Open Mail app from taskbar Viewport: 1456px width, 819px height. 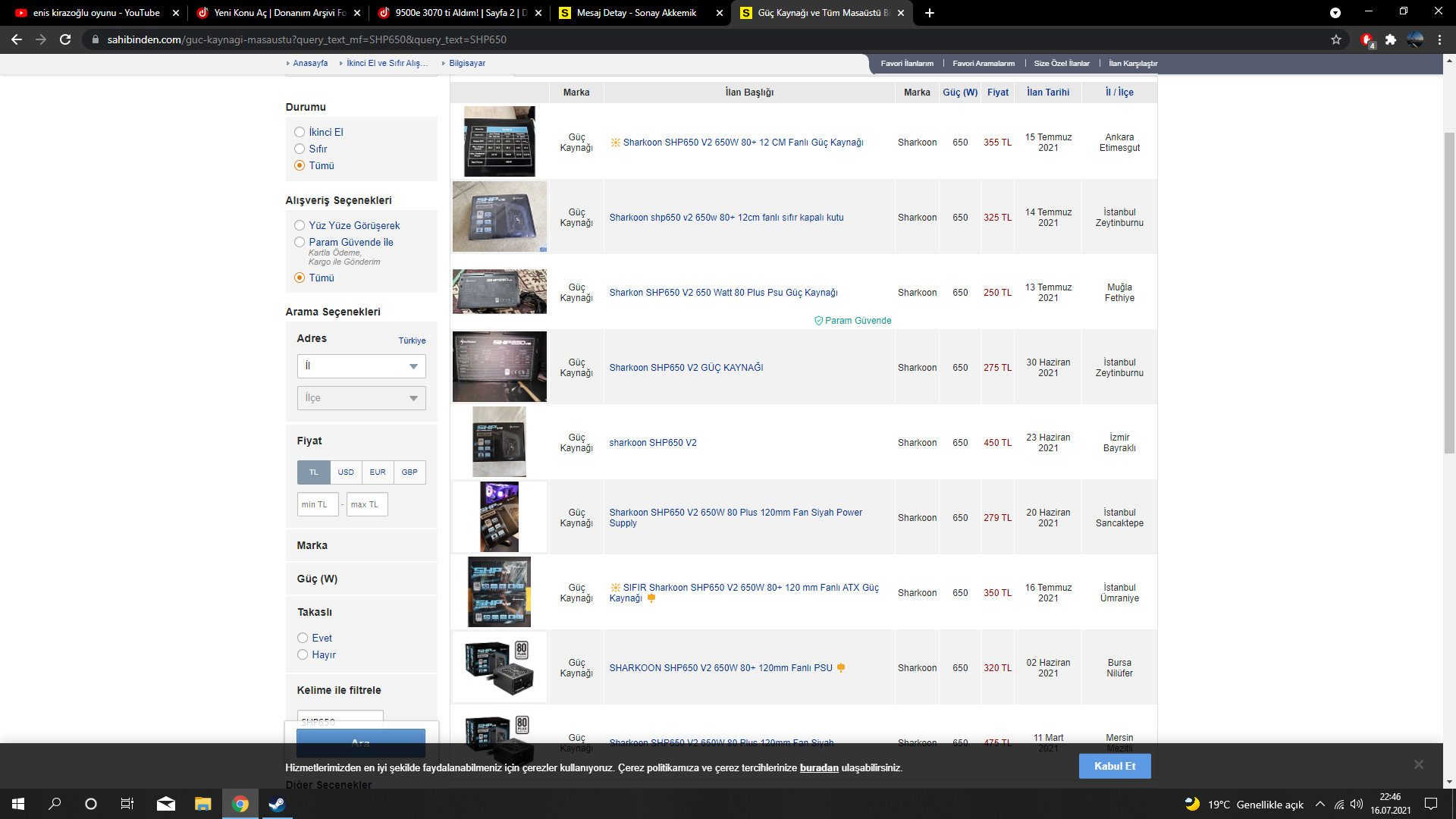coord(165,804)
